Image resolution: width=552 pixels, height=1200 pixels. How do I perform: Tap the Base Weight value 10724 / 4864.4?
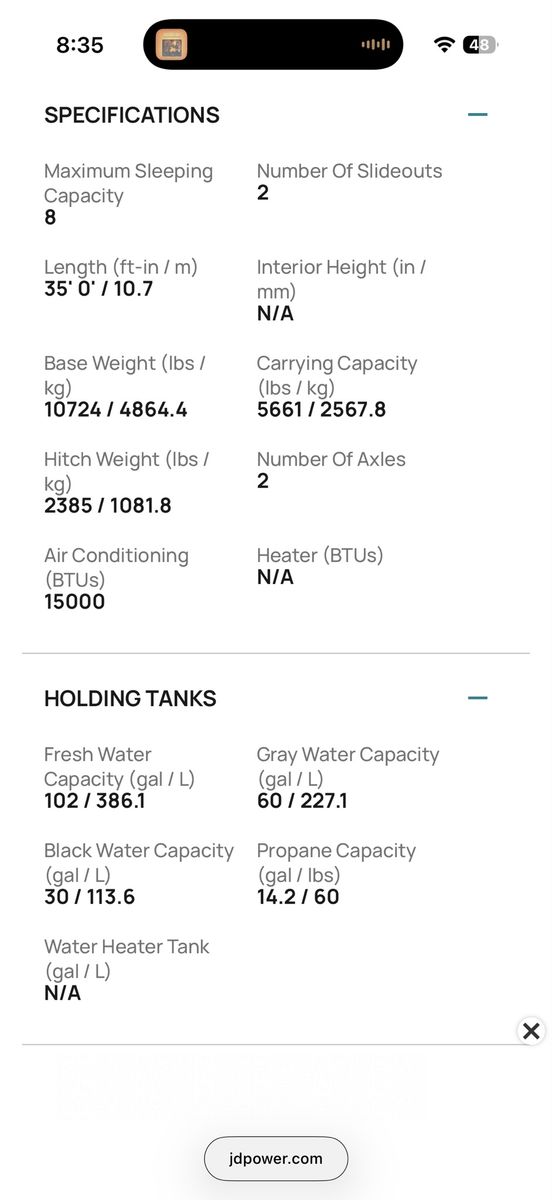pos(116,410)
